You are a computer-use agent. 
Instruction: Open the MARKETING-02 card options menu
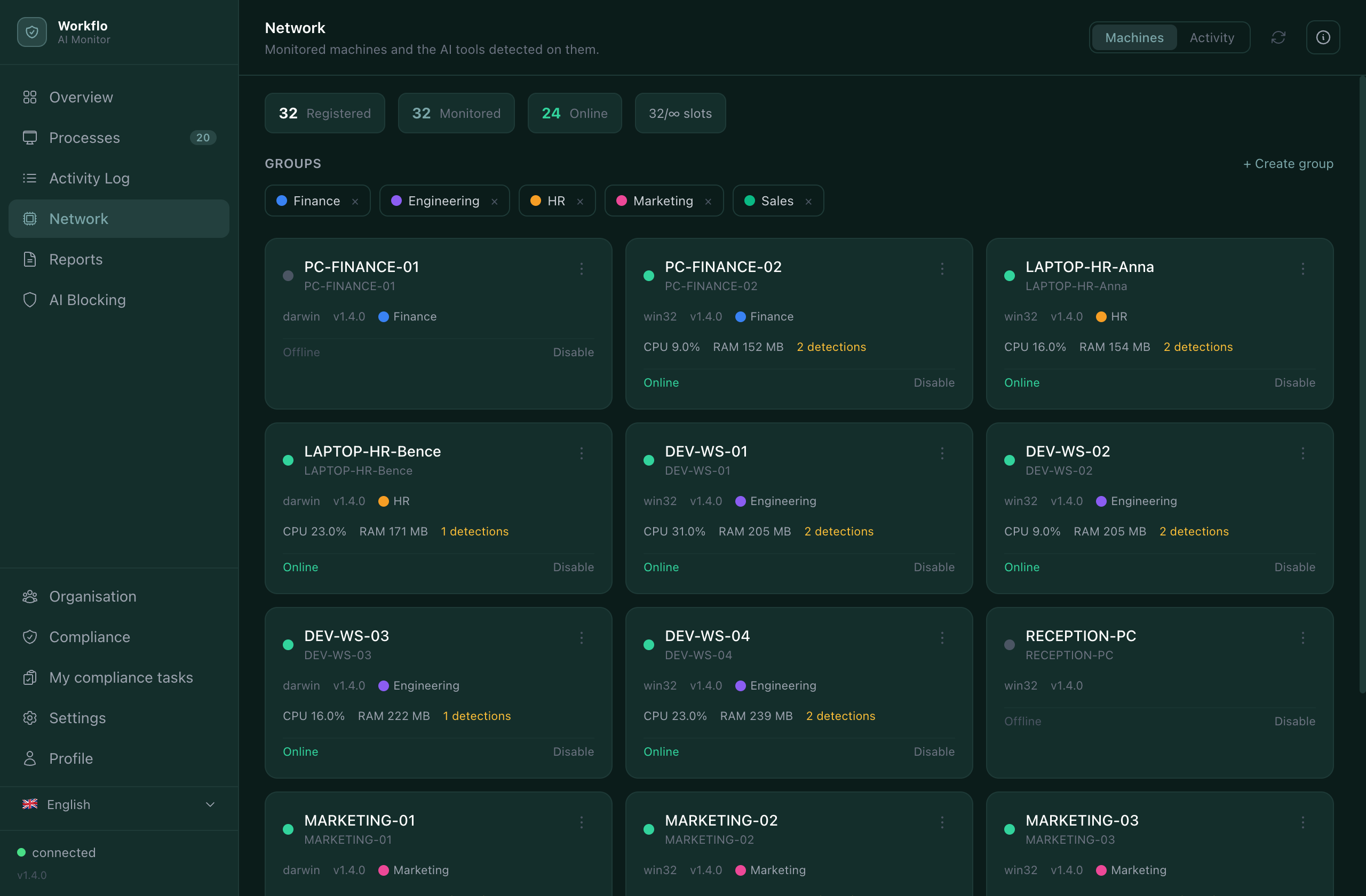(x=942, y=822)
